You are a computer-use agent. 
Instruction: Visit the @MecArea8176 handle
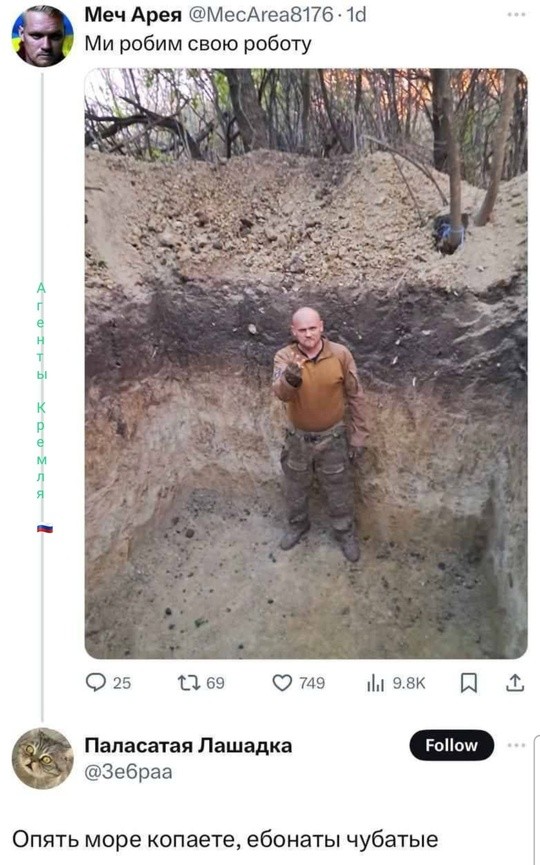coord(261,15)
